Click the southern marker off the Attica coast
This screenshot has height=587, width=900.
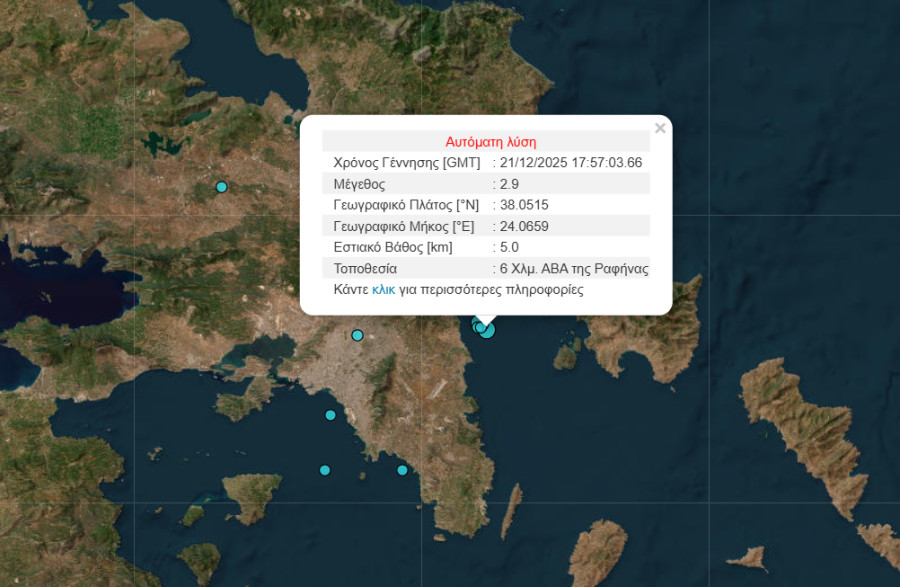pos(402,470)
